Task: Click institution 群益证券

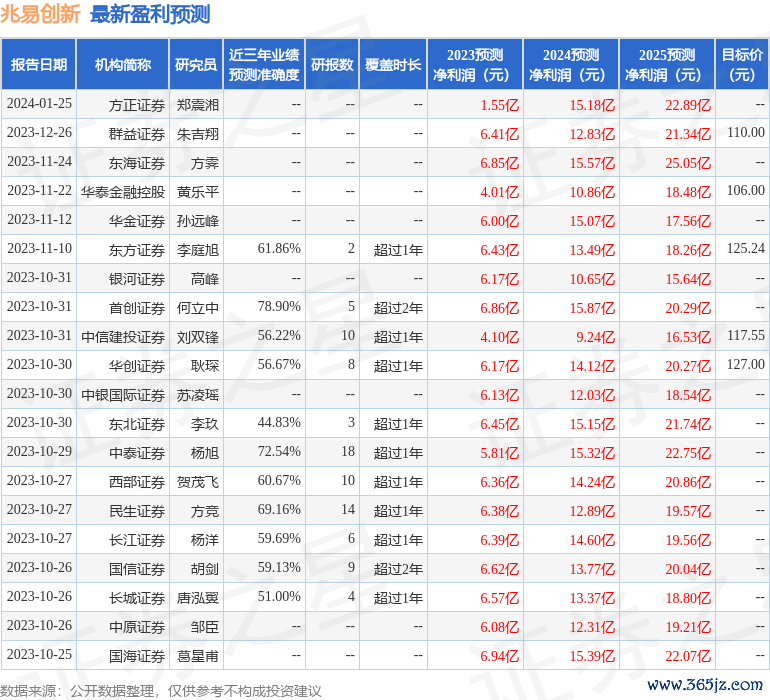Action: pos(137,134)
